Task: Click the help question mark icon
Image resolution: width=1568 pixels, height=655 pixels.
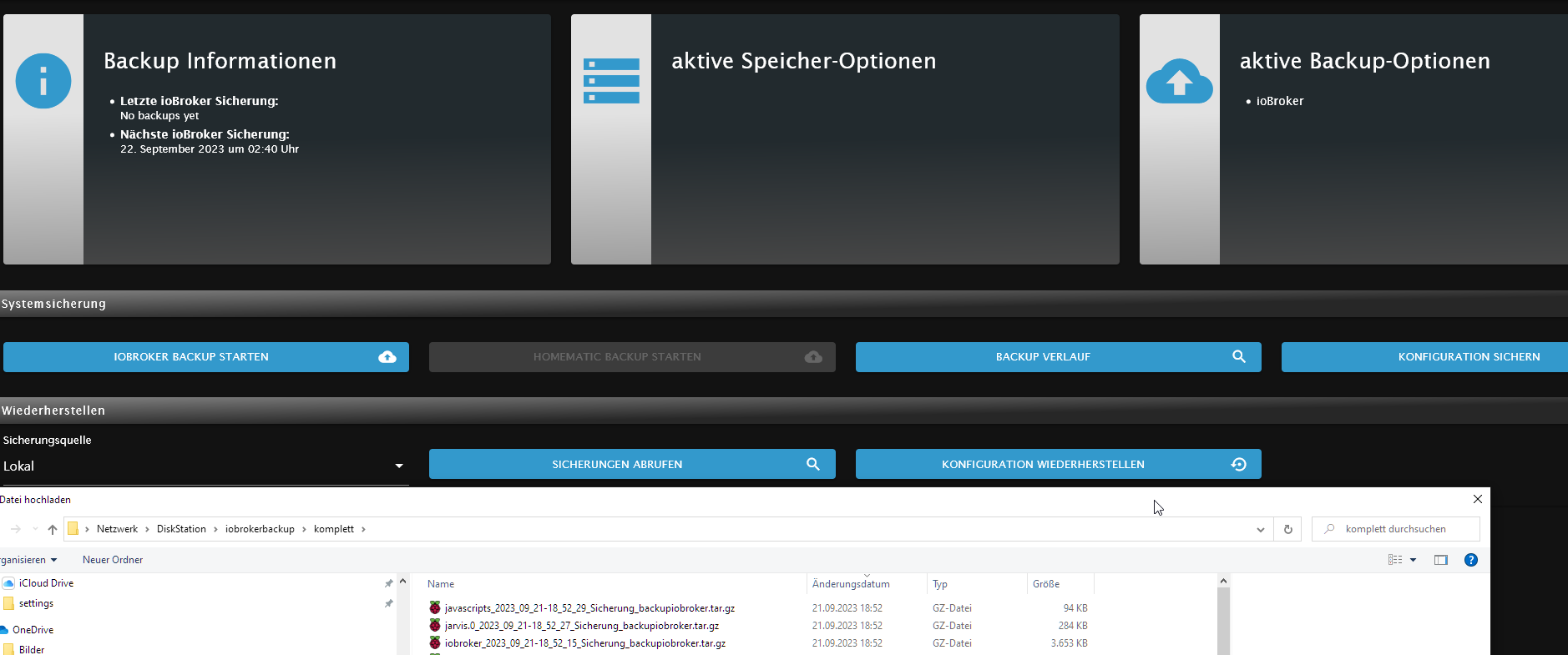Action: point(1471,560)
